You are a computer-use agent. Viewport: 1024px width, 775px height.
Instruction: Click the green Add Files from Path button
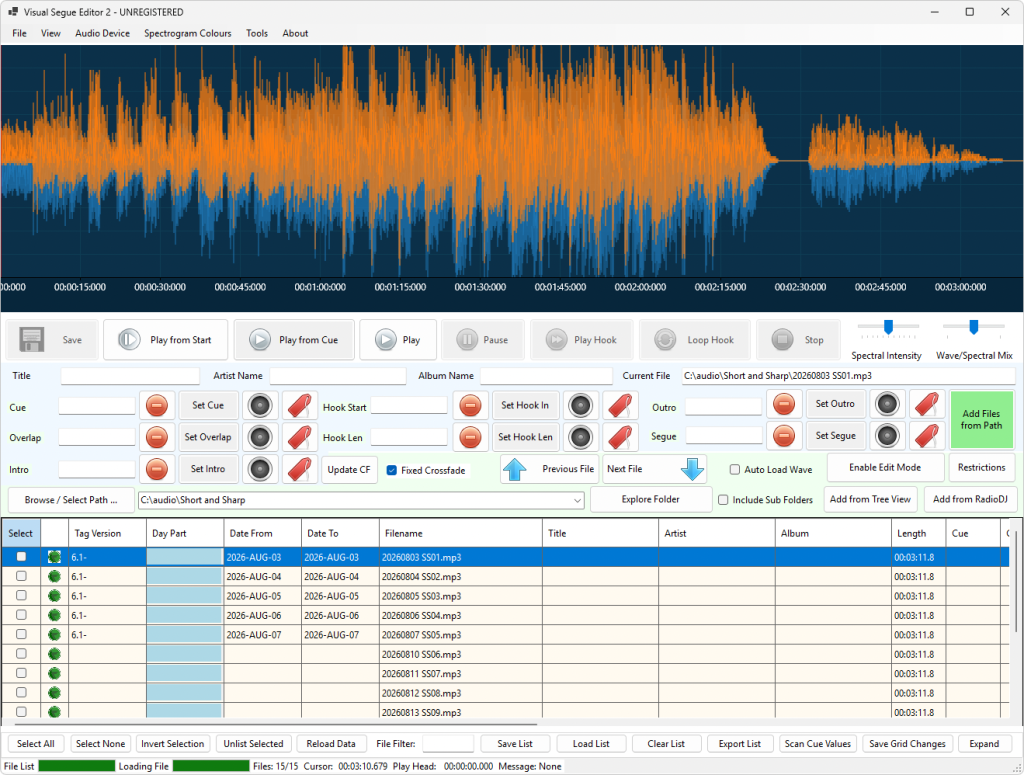(x=982, y=420)
